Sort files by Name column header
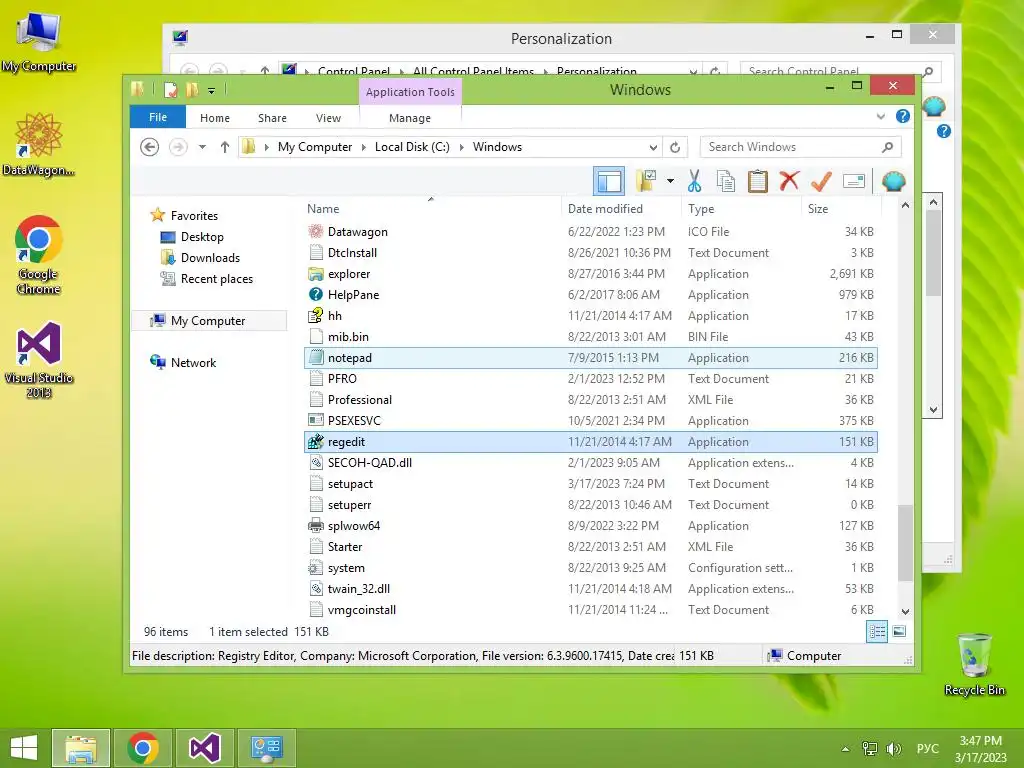The width and height of the screenshot is (1024, 768). coord(323,209)
